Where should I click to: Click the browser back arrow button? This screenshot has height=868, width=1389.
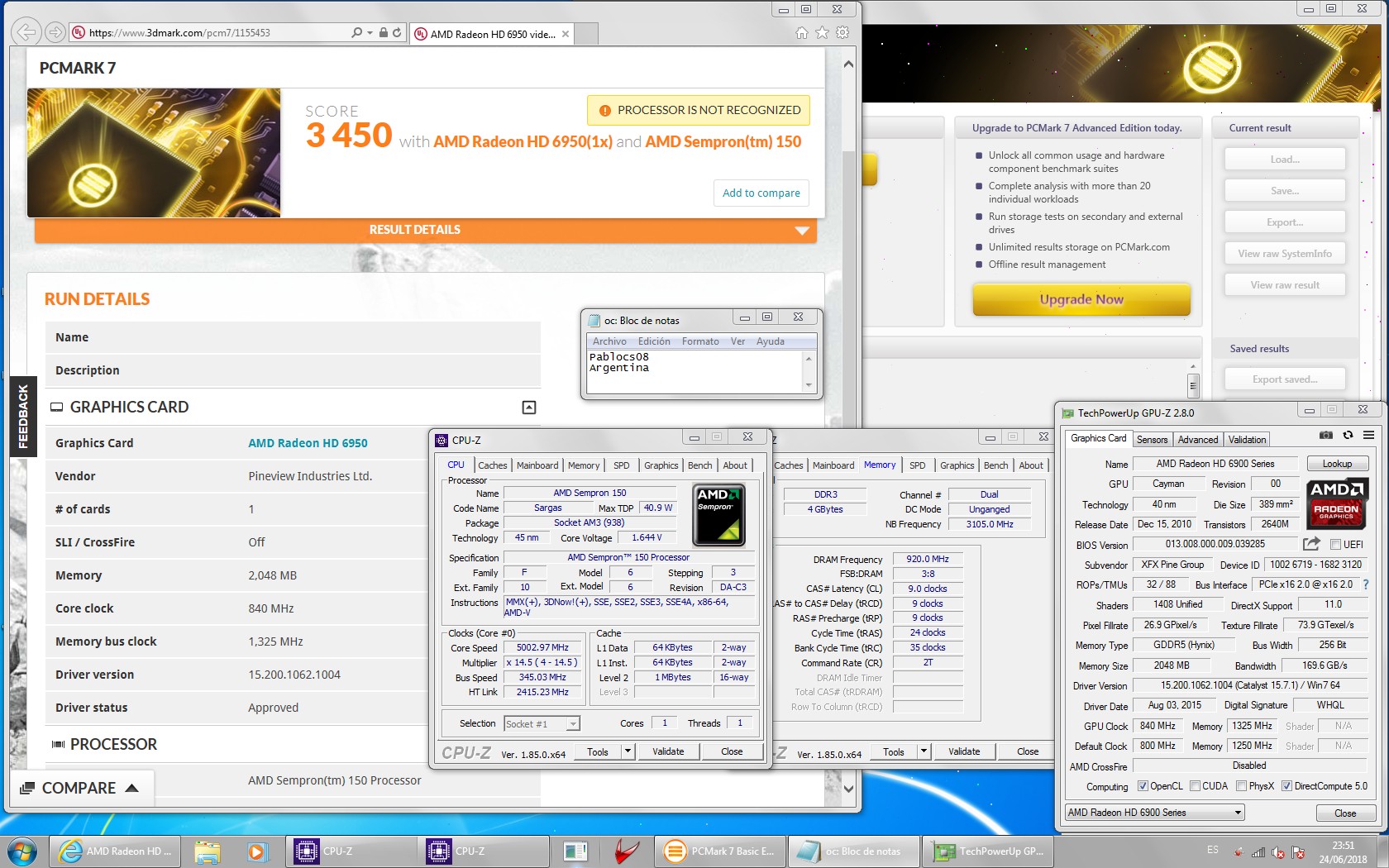27,32
